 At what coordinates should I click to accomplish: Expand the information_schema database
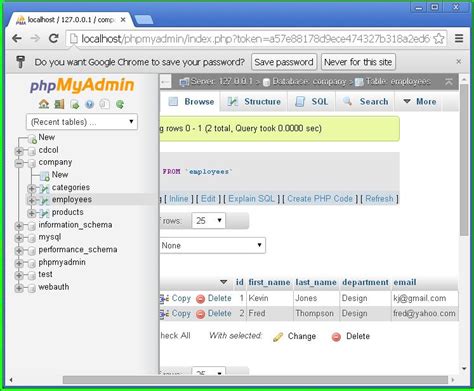[x=19, y=226]
